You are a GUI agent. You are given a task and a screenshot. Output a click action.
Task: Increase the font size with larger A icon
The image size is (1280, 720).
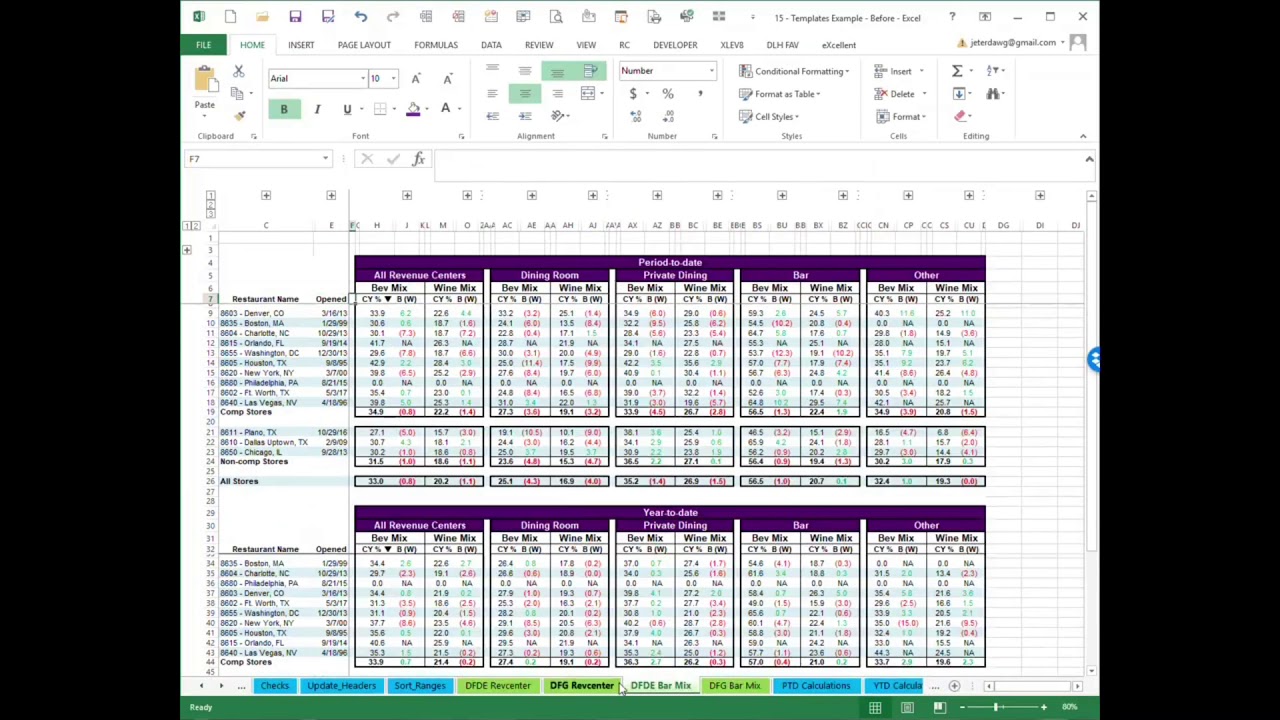416,78
